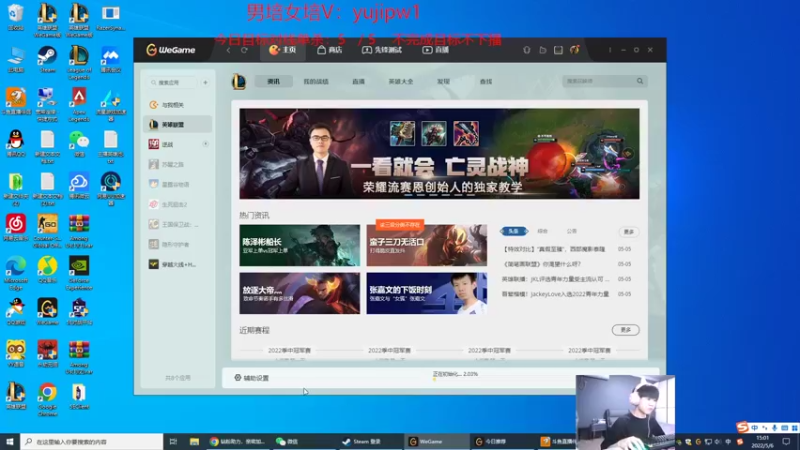
Task: Open GeForce Experience desktop icon
Action: pos(79,273)
